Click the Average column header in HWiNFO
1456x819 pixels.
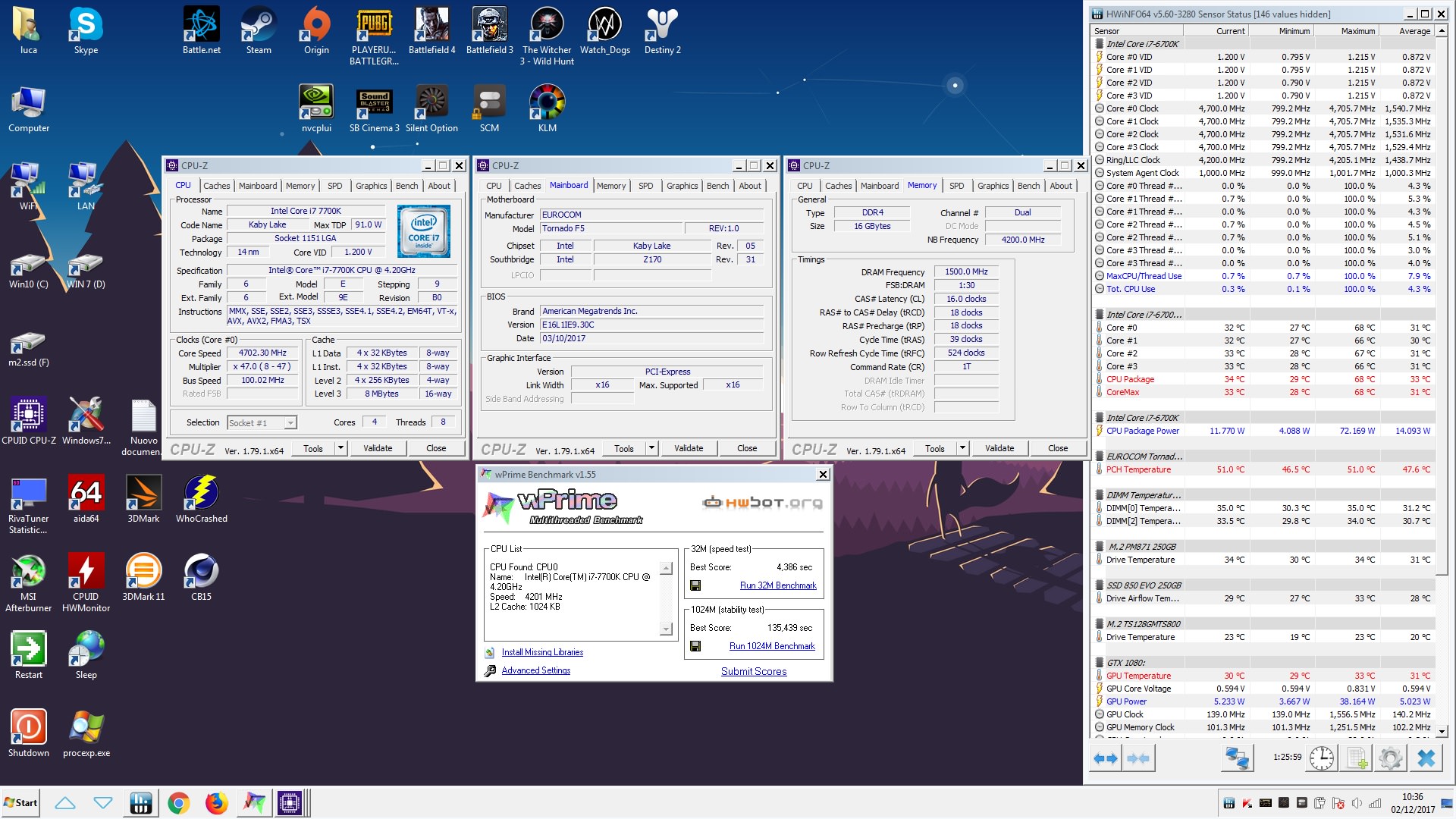click(1406, 31)
